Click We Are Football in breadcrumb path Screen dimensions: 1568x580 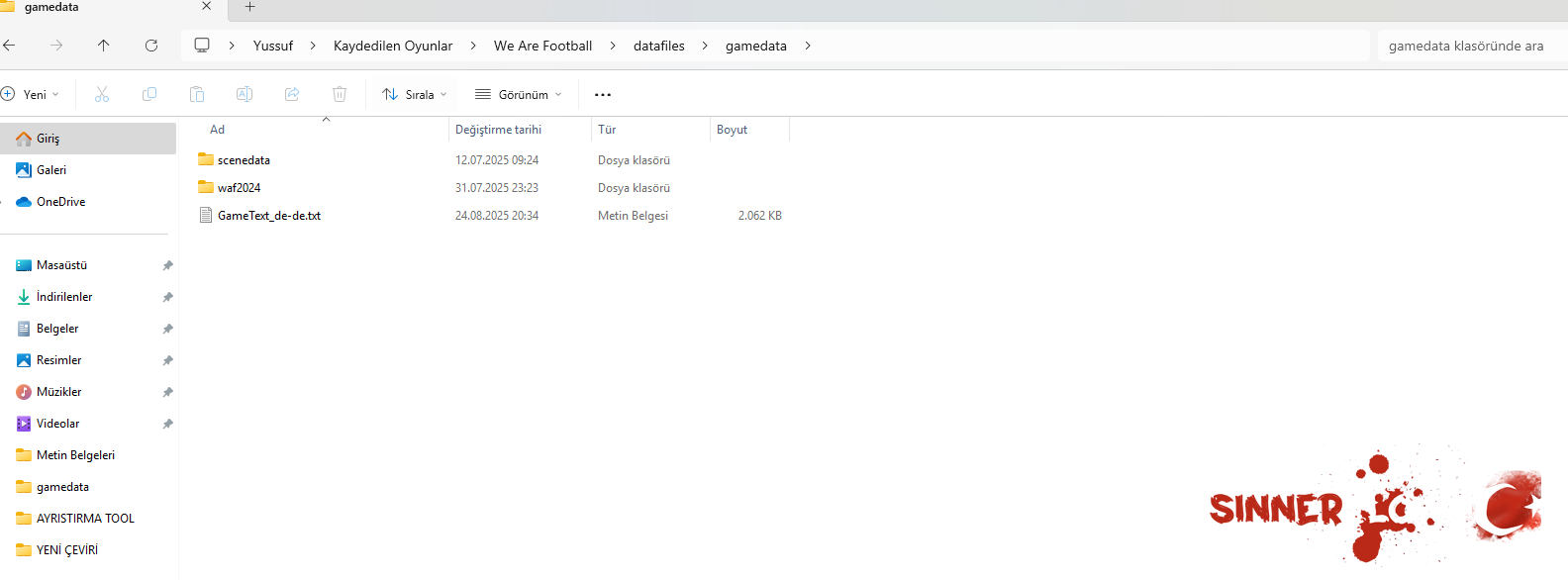pos(542,46)
